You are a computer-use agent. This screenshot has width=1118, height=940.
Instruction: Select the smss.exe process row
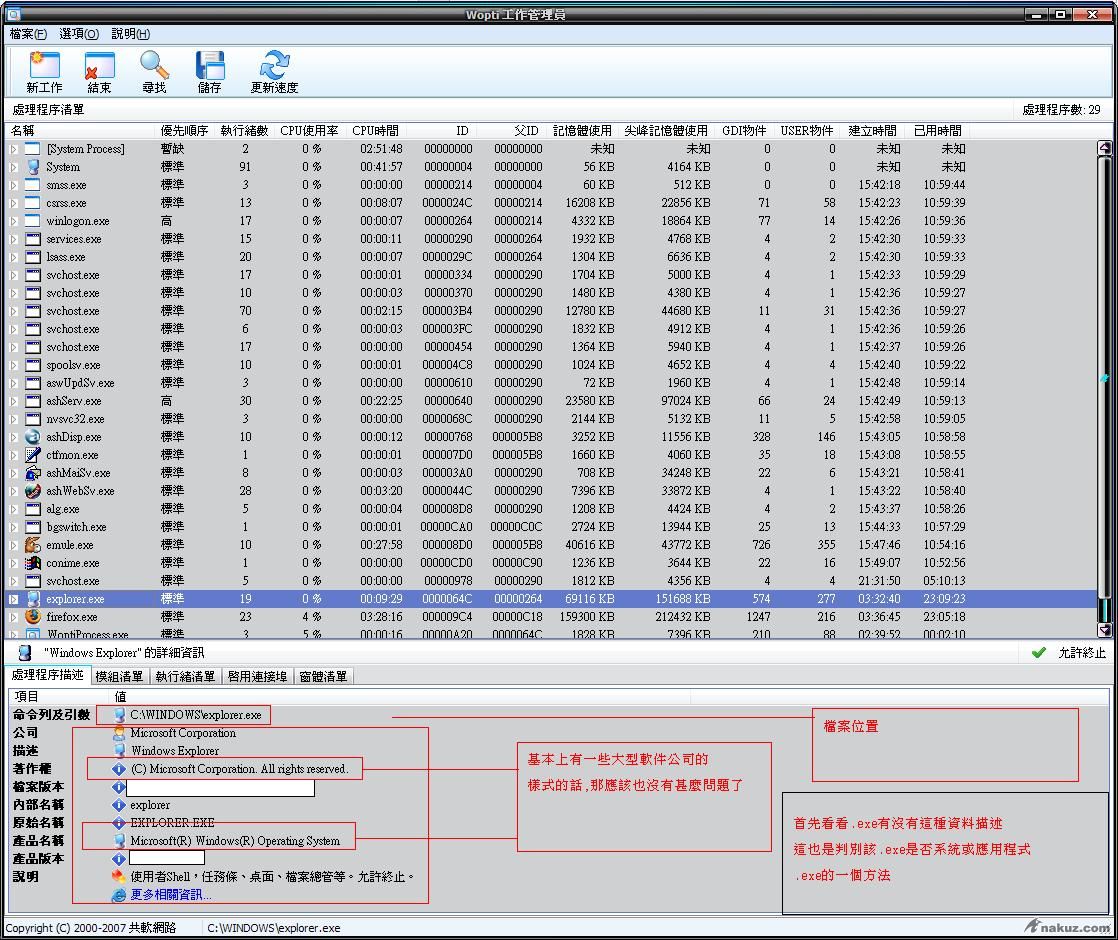point(551,185)
